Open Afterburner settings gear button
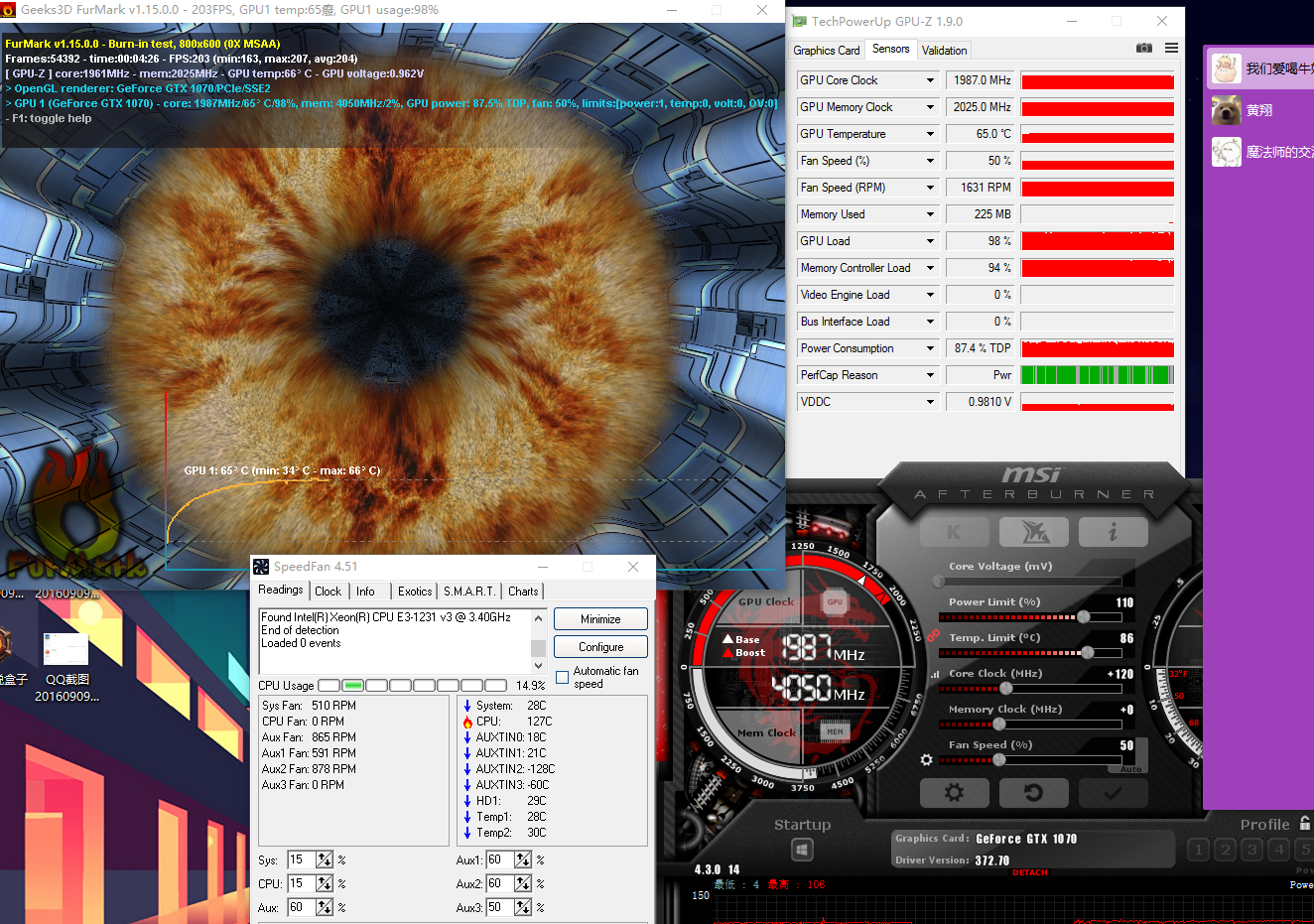Screen dimensions: 1314x924 (954, 793)
